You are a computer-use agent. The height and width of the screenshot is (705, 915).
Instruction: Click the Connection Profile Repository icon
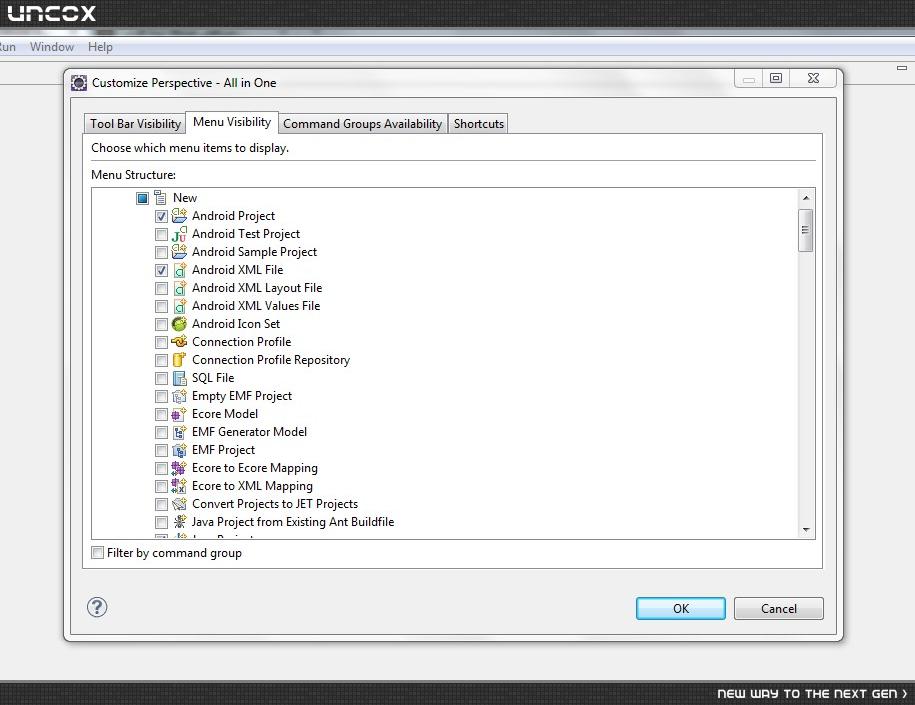[x=179, y=360]
